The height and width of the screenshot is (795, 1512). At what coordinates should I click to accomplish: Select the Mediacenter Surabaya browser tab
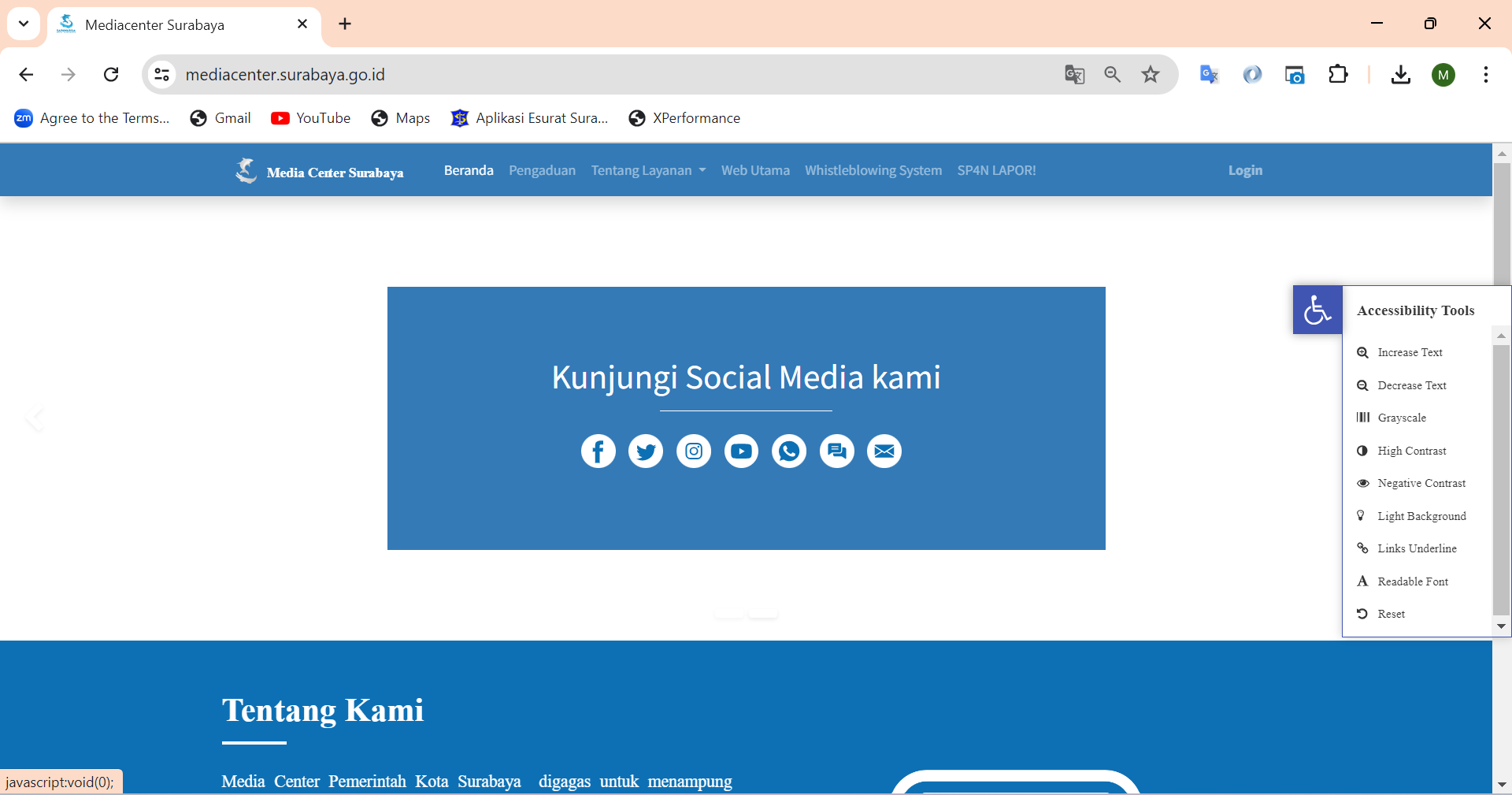(184, 24)
